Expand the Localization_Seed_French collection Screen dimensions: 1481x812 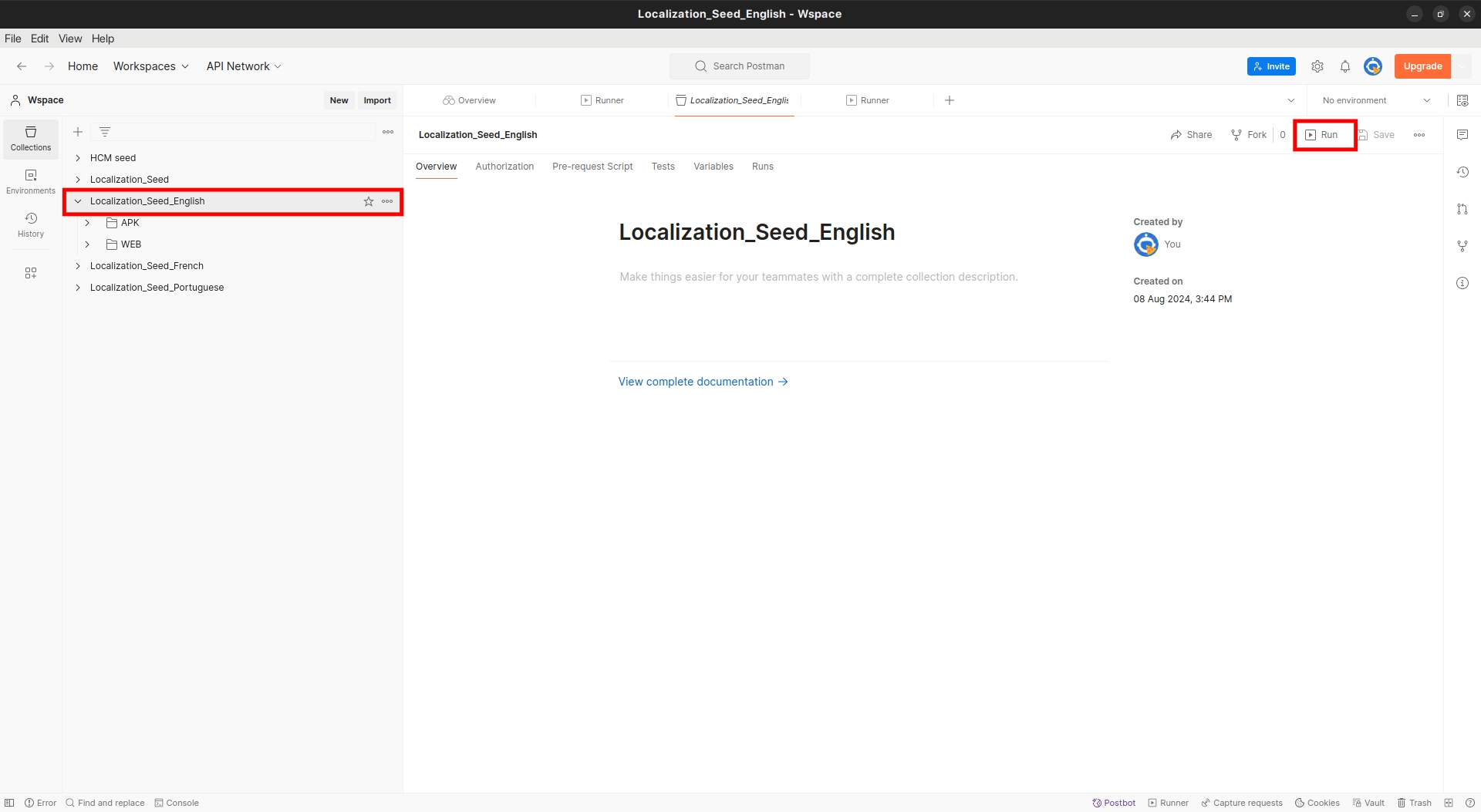click(x=78, y=266)
